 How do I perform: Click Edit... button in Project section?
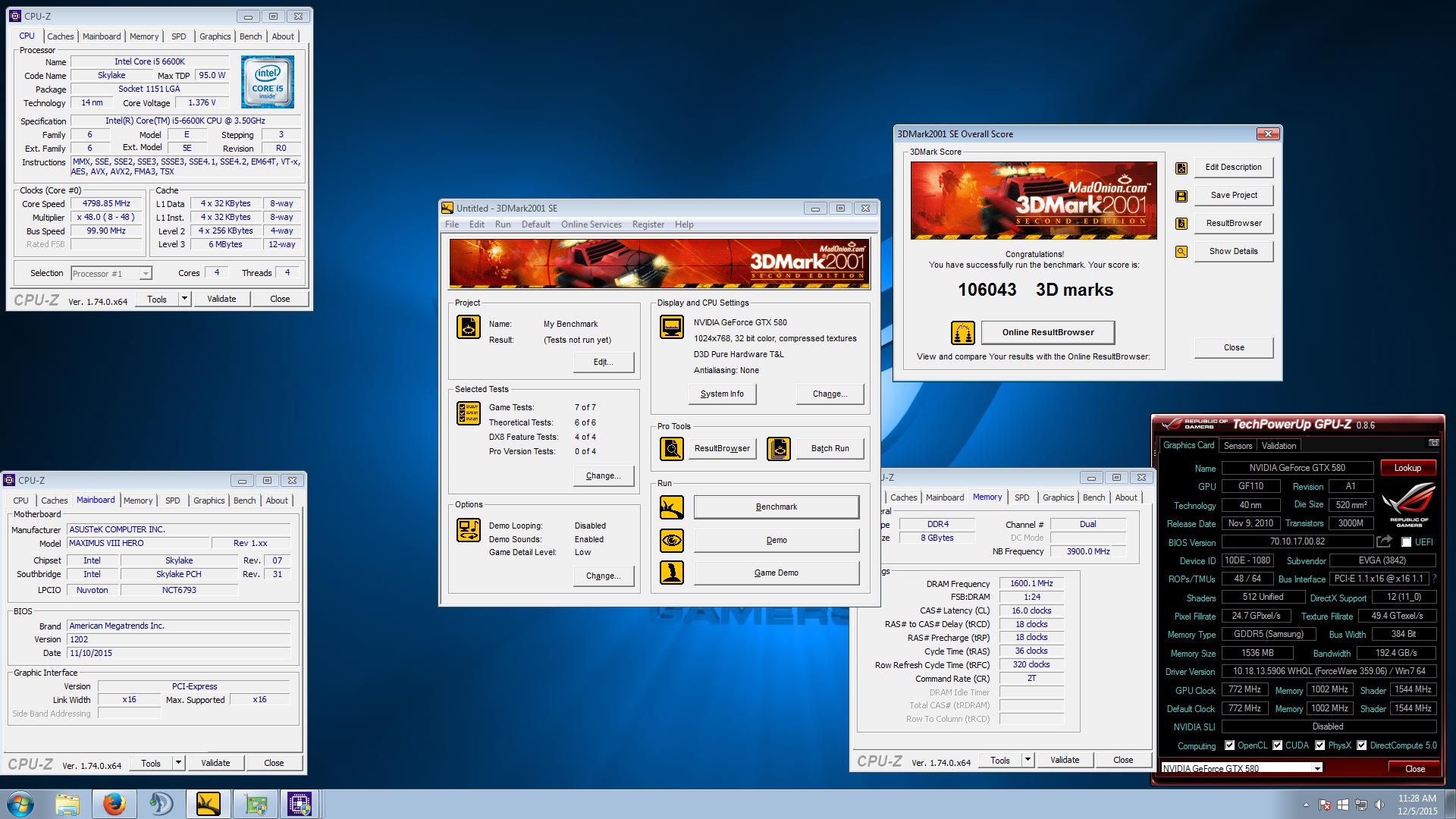[x=604, y=362]
